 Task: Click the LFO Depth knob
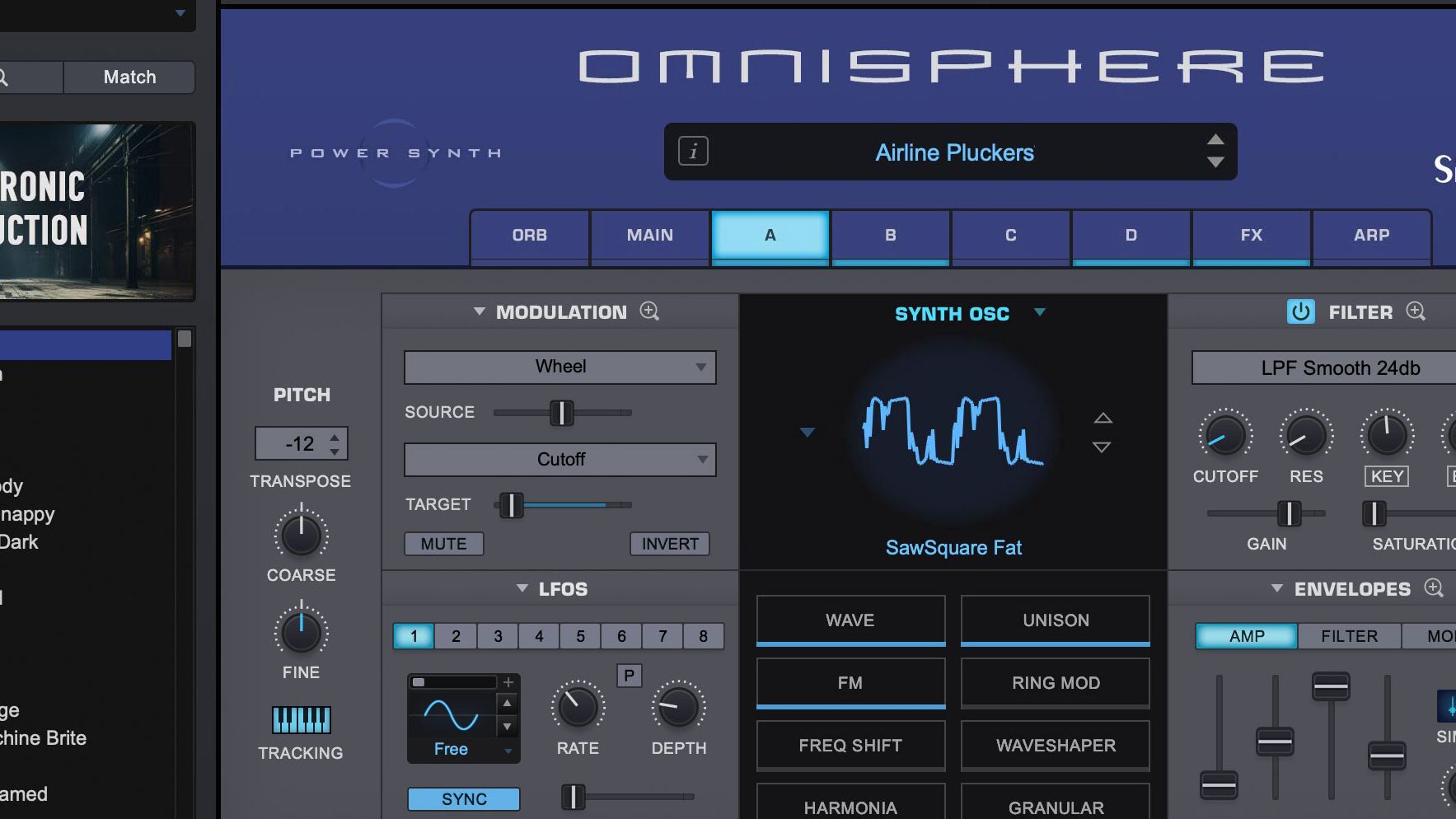tap(678, 707)
